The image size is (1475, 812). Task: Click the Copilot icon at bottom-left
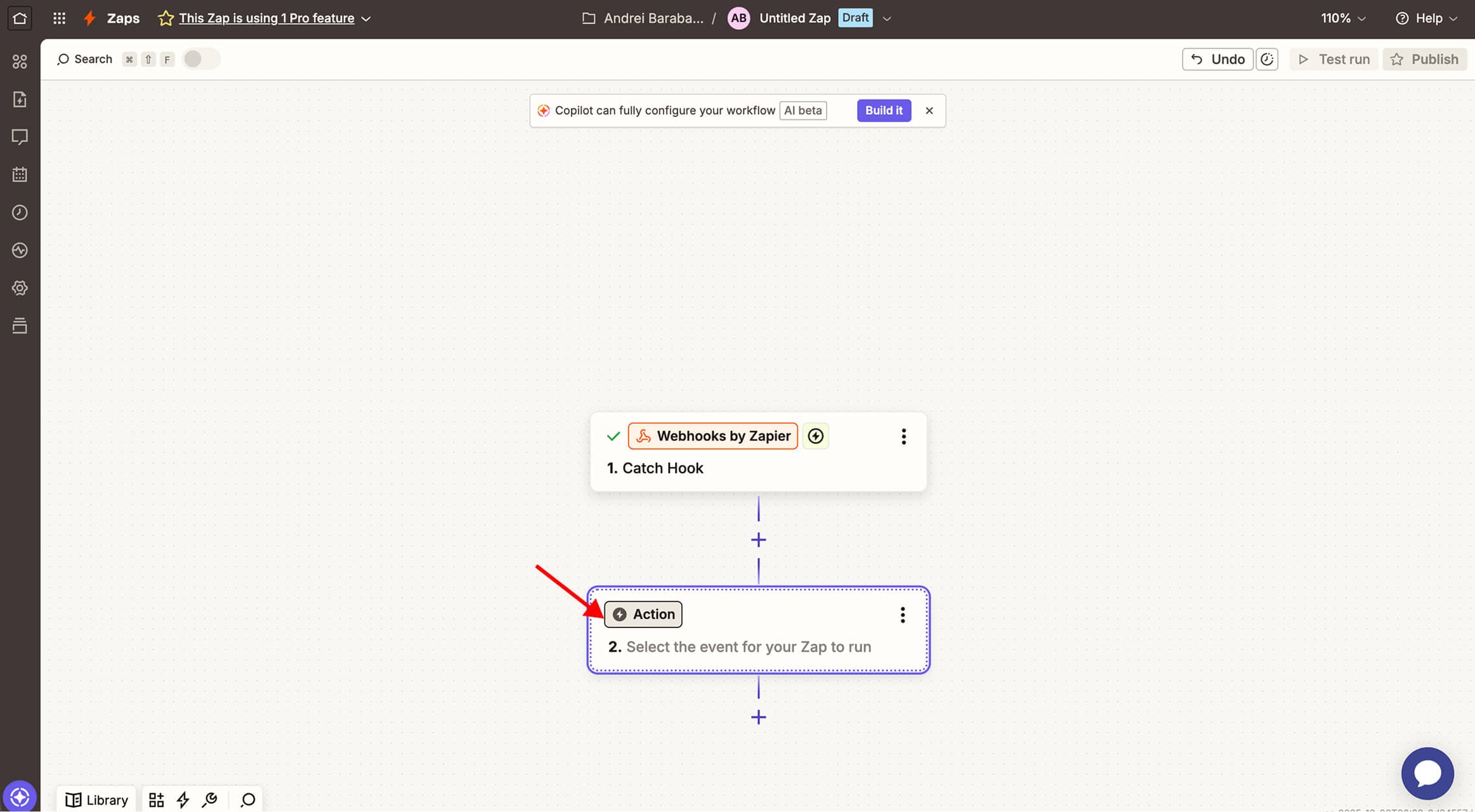[20, 796]
